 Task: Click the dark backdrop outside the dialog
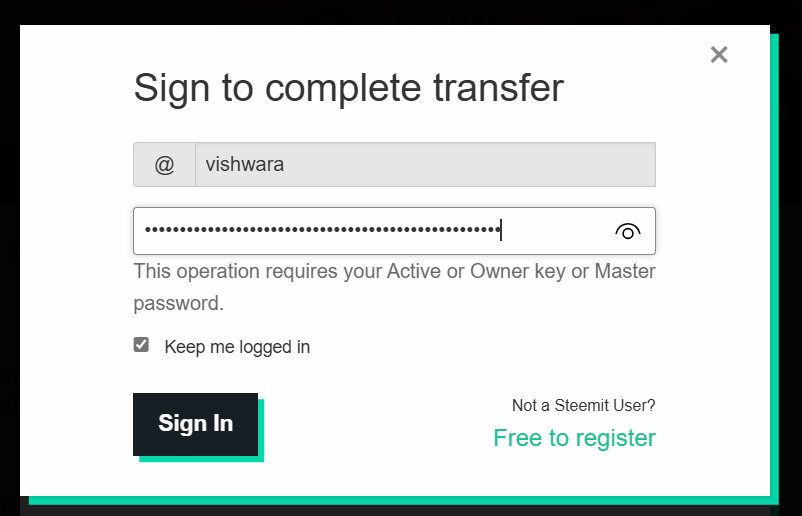pyautogui.click(x=9, y=256)
